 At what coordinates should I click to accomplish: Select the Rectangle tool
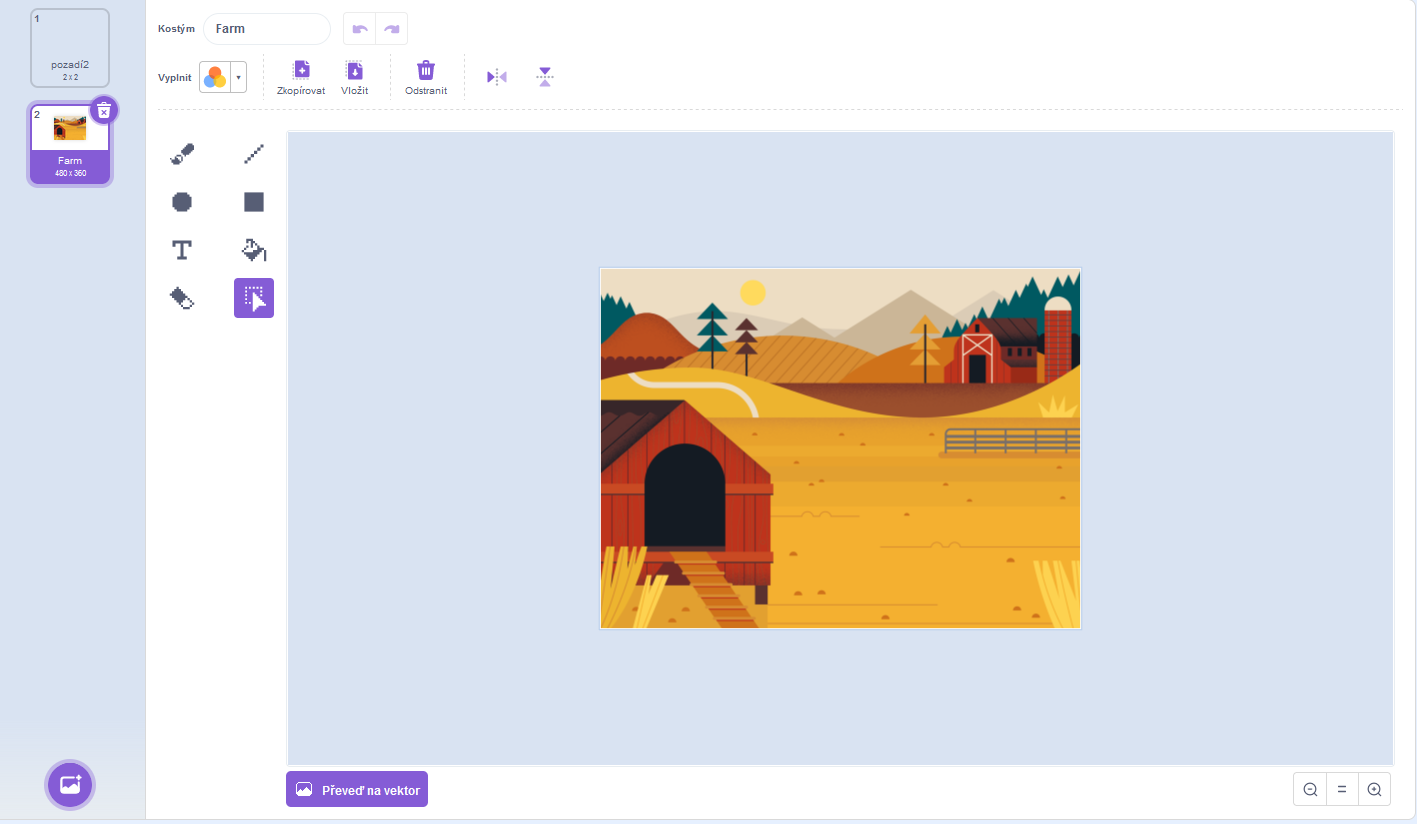[254, 202]
